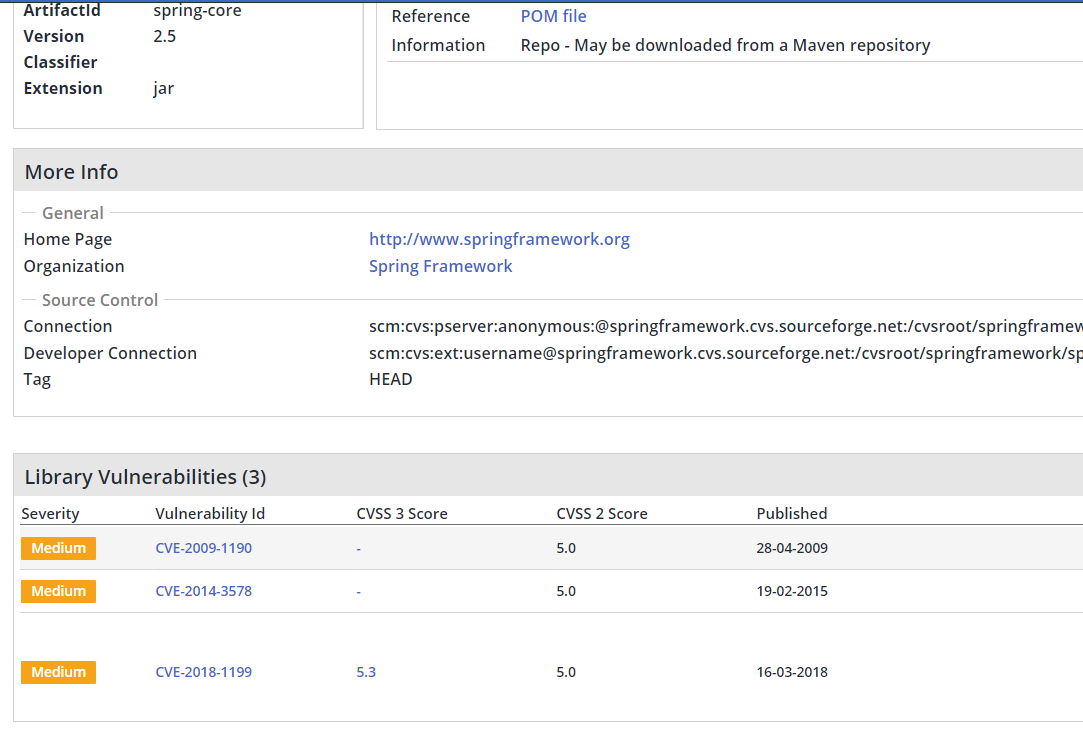1083x733 pixels.
Task: Click the Medium badge for CVE-2009-1190
Action: [x=58, y=548]
